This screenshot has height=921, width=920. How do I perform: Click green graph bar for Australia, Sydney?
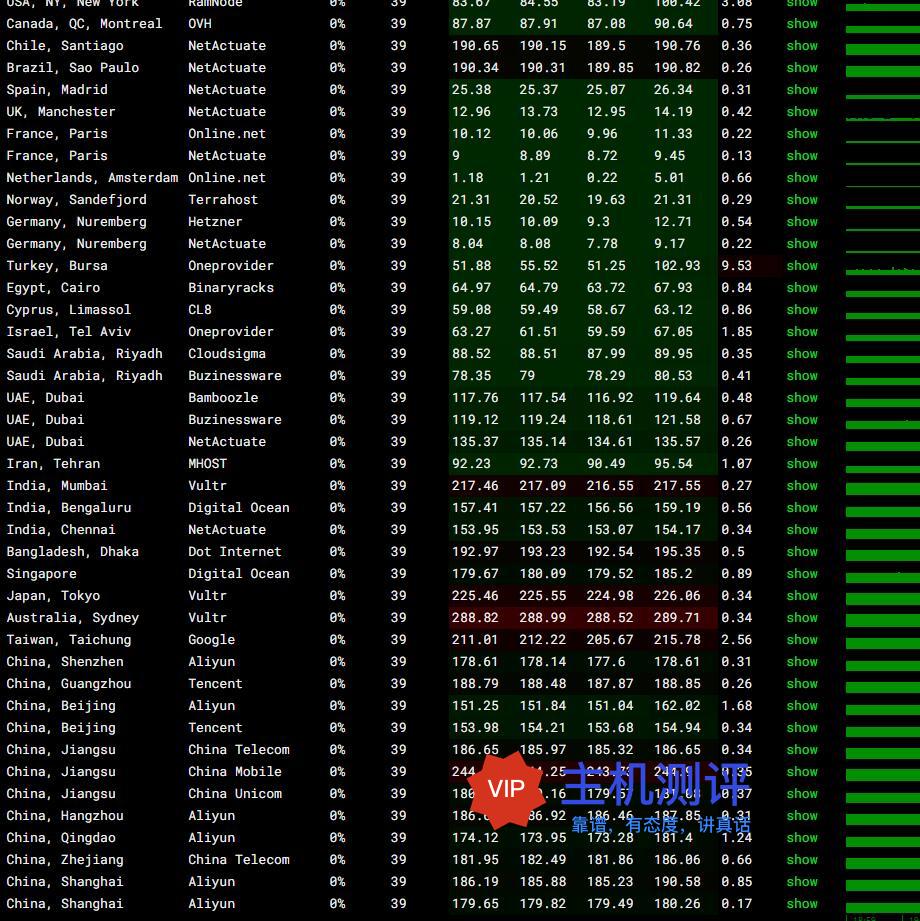click(x=883, y=621)
